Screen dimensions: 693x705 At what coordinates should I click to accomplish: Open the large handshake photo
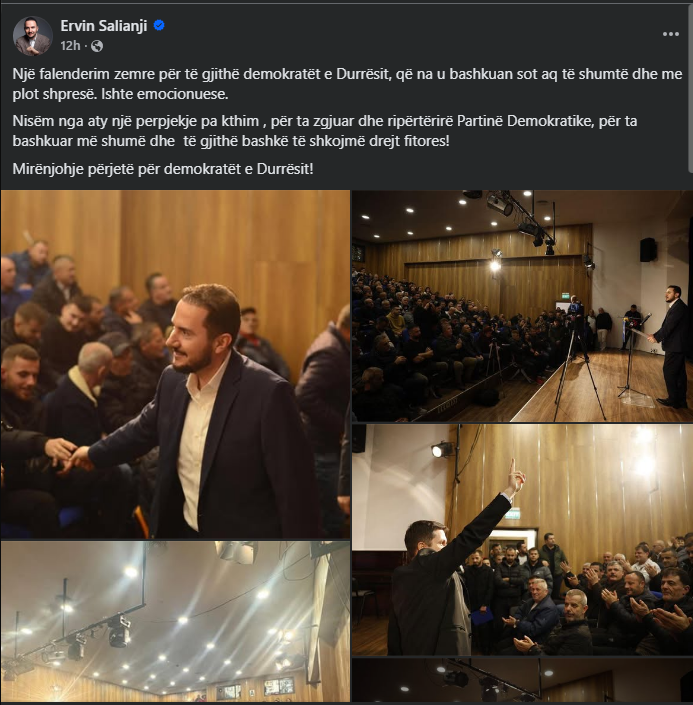pos(175,364)
